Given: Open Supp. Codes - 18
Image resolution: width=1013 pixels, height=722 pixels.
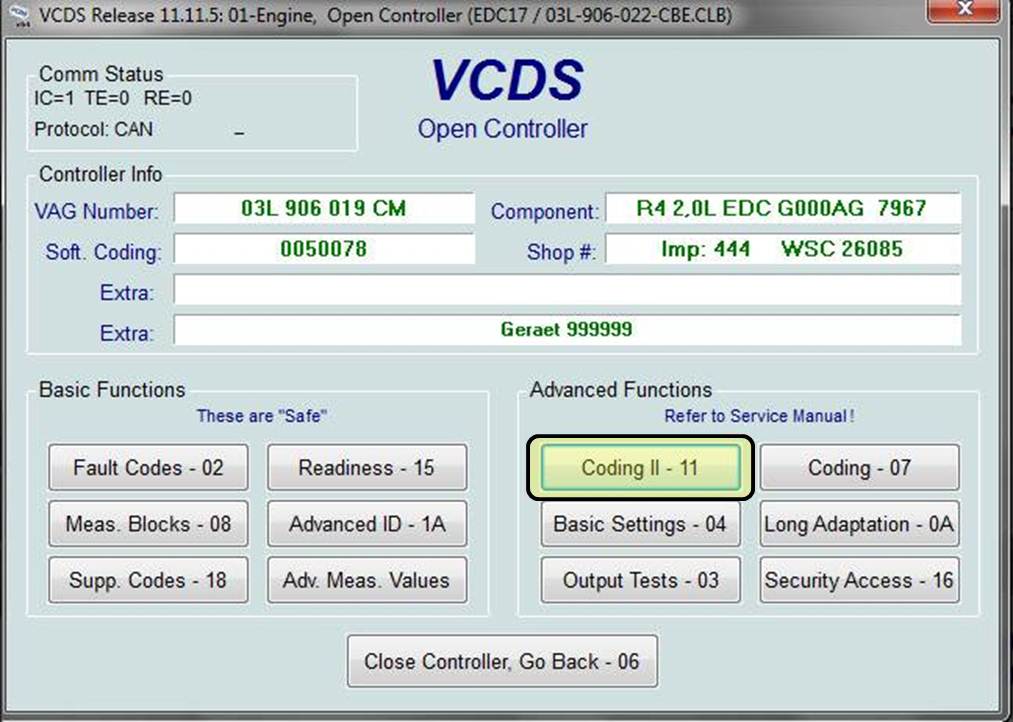Looking at the screenshot, I should click(148, 580).
